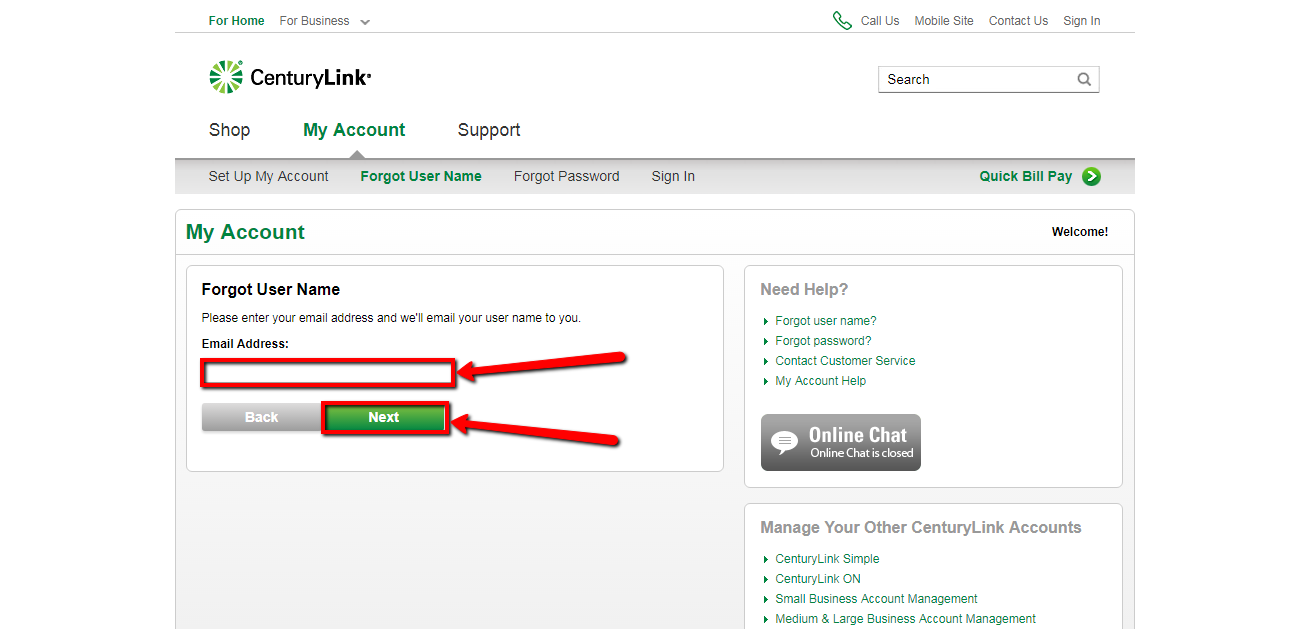
Task: Click the phone icon next to Call Us
Action: (841, 19)
